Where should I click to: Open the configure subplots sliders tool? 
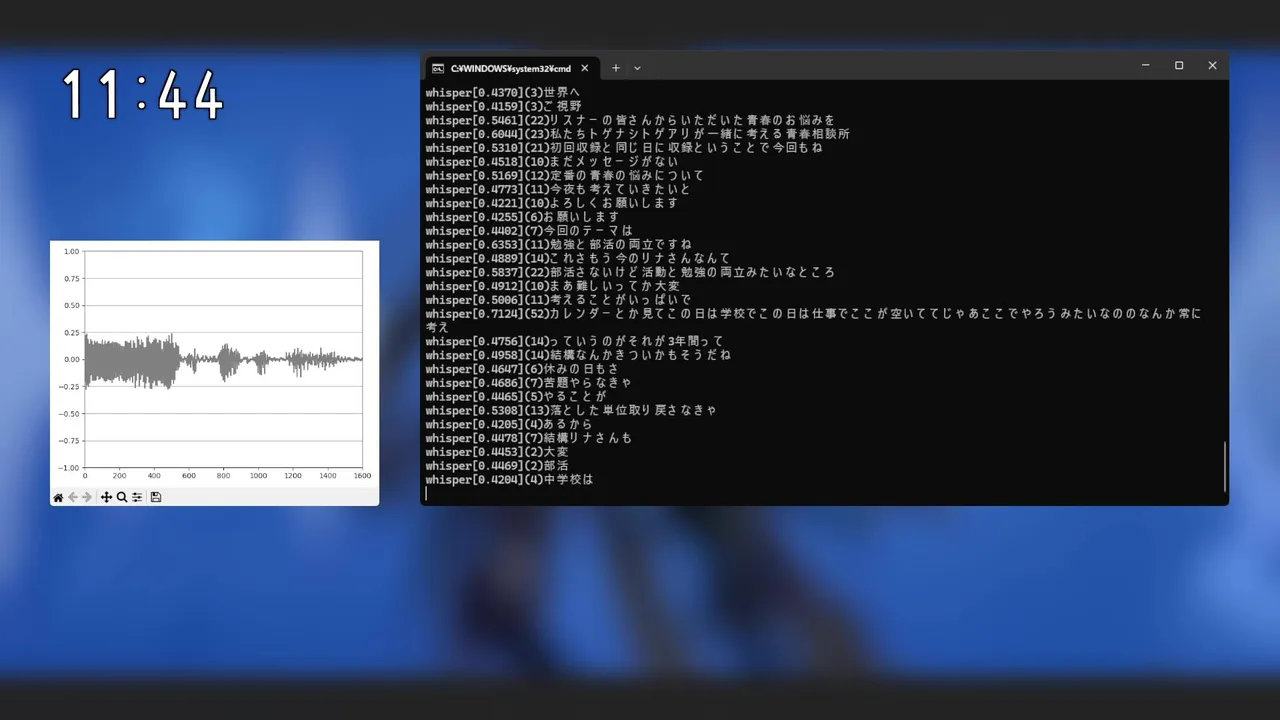137,497
